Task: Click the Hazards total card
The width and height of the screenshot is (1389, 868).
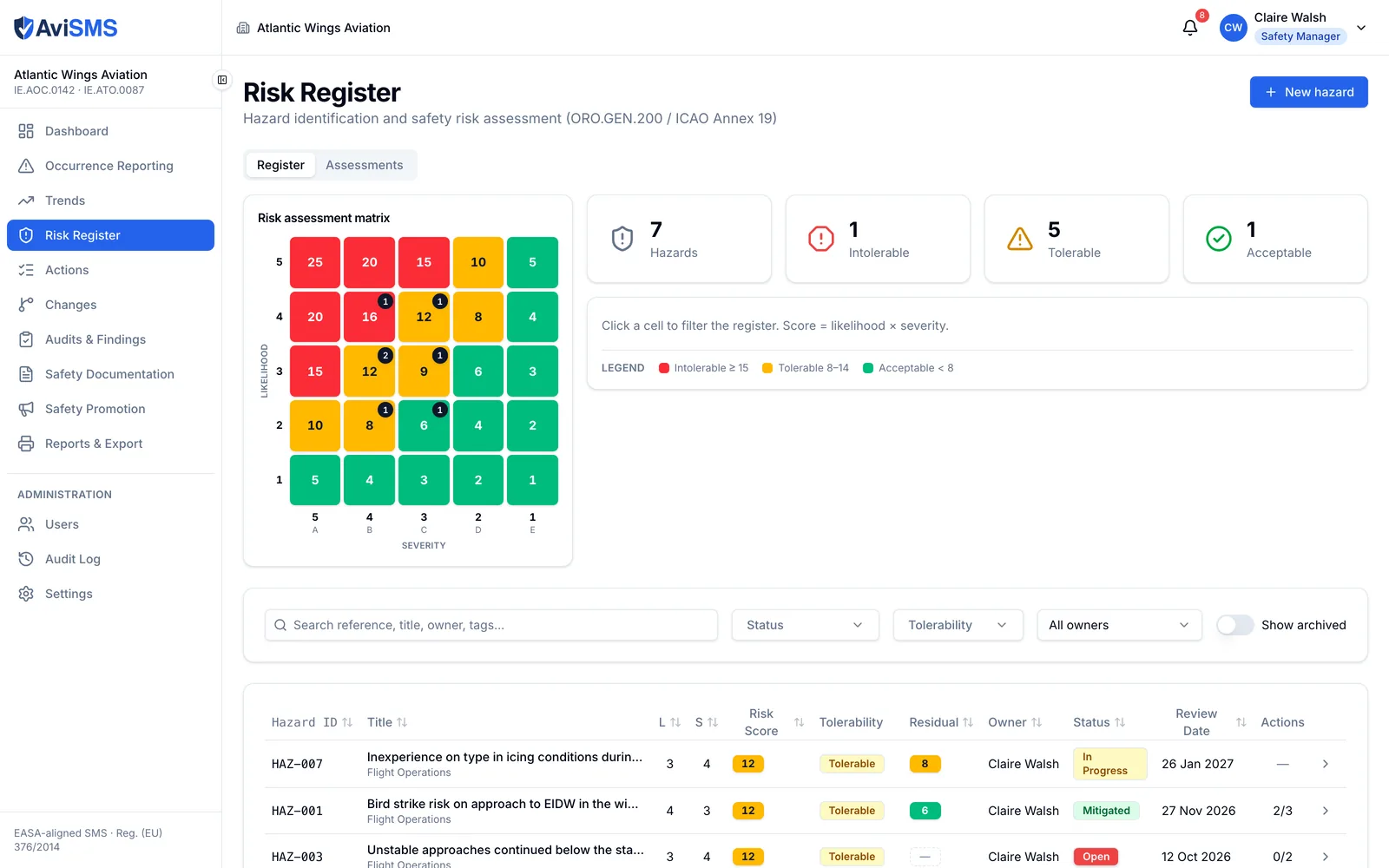Action: (x=679, y=239)
